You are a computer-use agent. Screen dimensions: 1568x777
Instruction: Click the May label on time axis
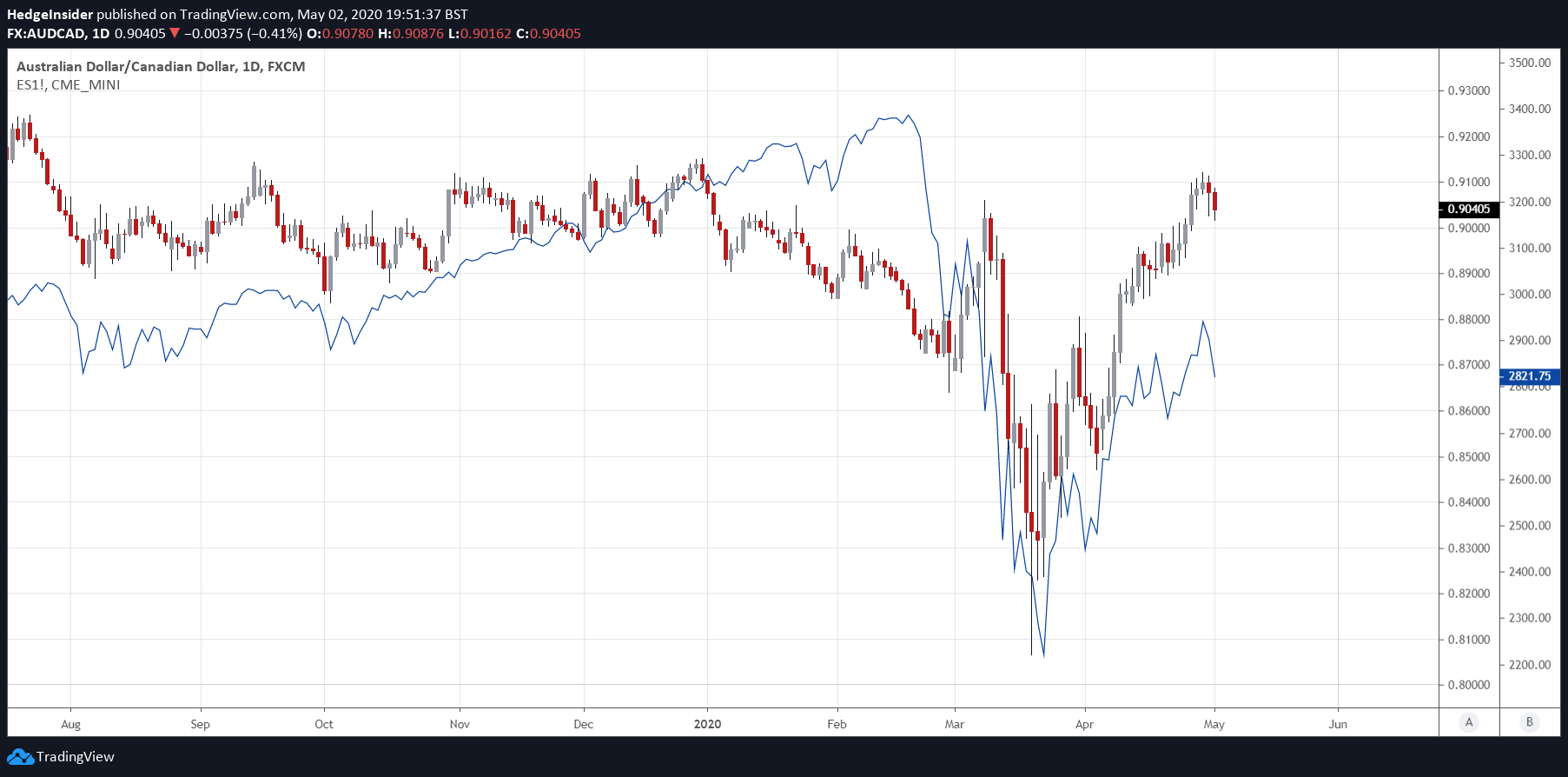1214,724
